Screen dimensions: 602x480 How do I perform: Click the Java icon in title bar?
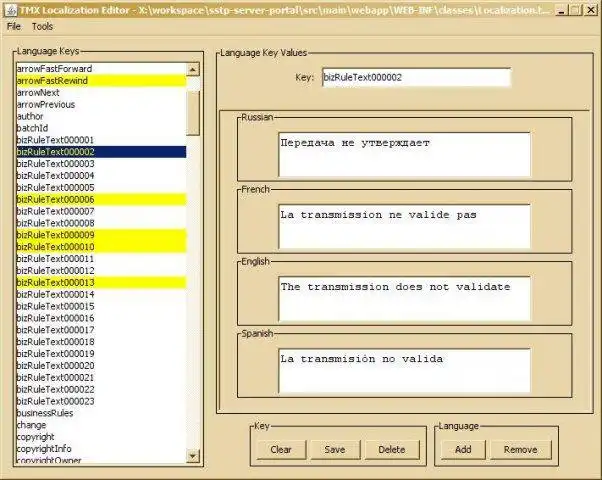point(11,10)
